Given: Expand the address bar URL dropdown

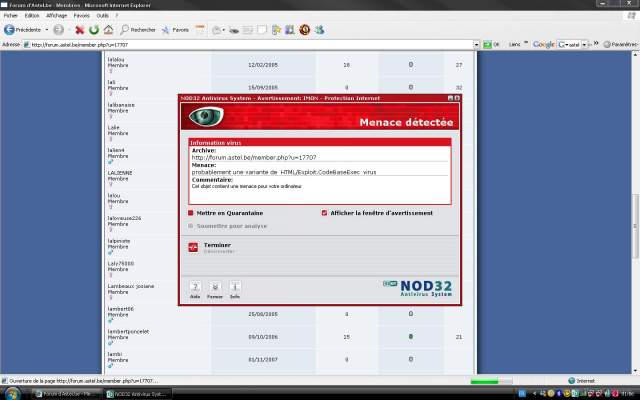Looking at the screenshot, I should tap(476, 44).
